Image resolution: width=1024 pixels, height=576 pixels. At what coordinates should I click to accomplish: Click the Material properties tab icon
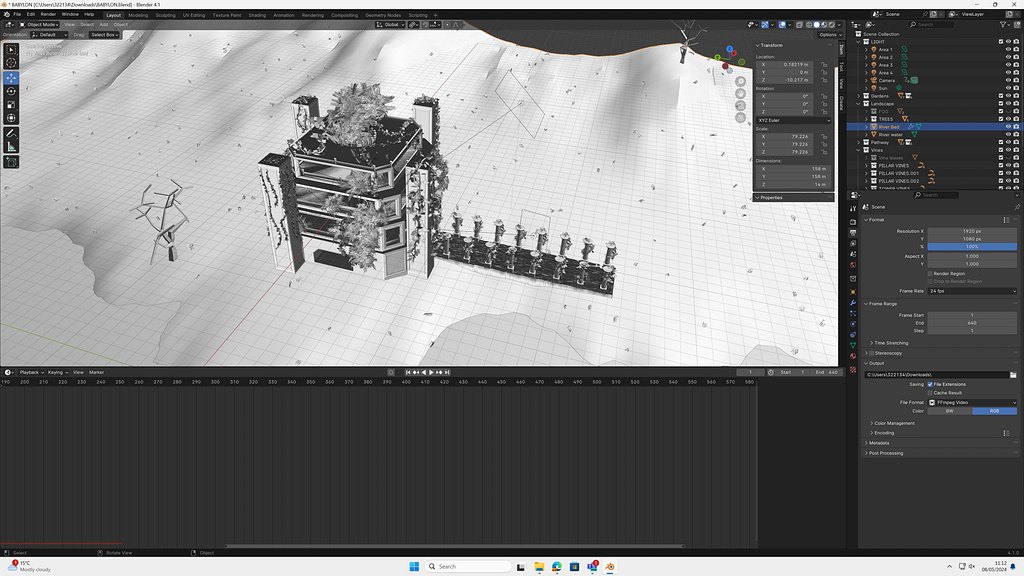coord(853,355)
